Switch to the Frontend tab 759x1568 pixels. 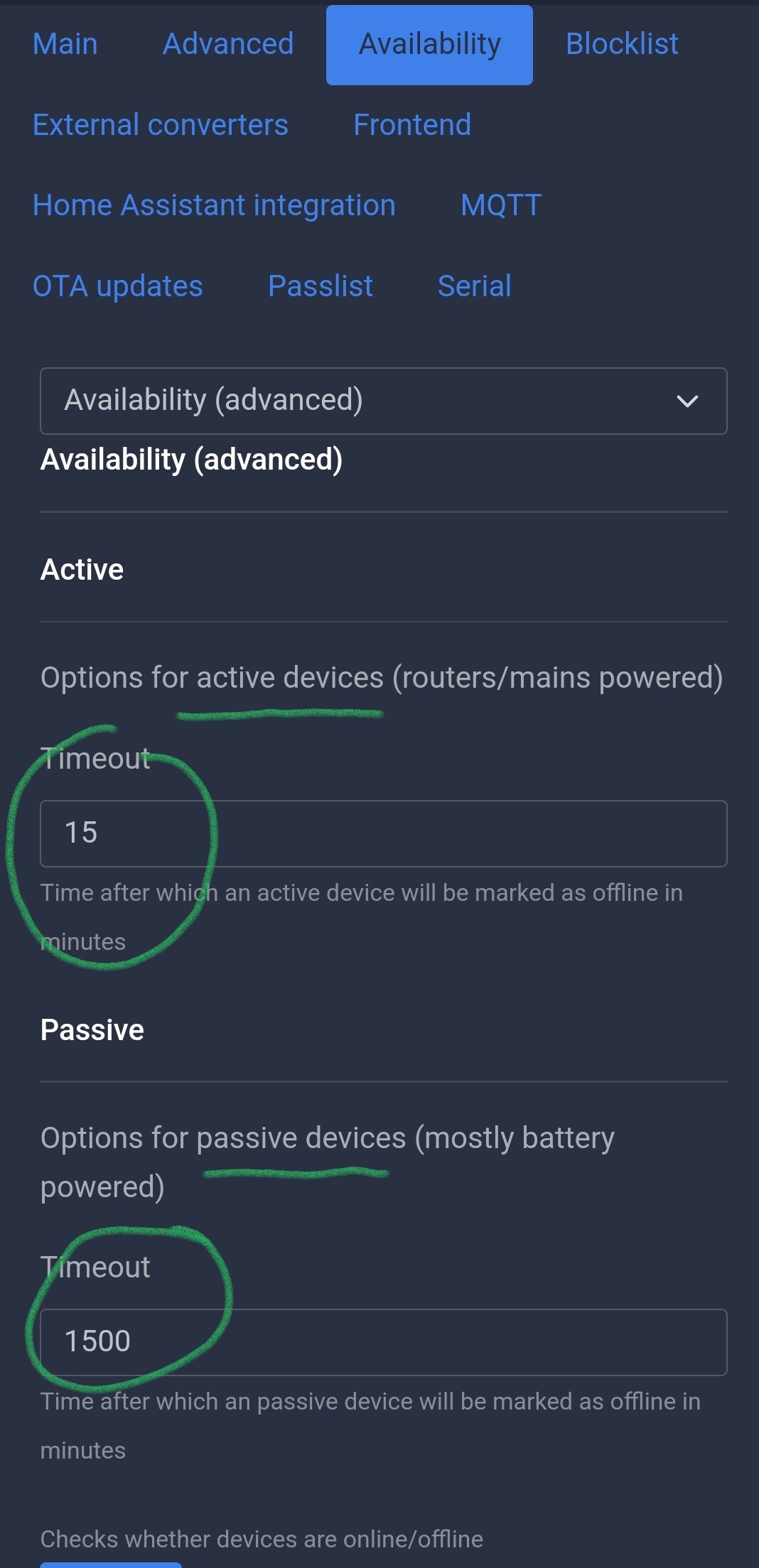tap(411, 125)
